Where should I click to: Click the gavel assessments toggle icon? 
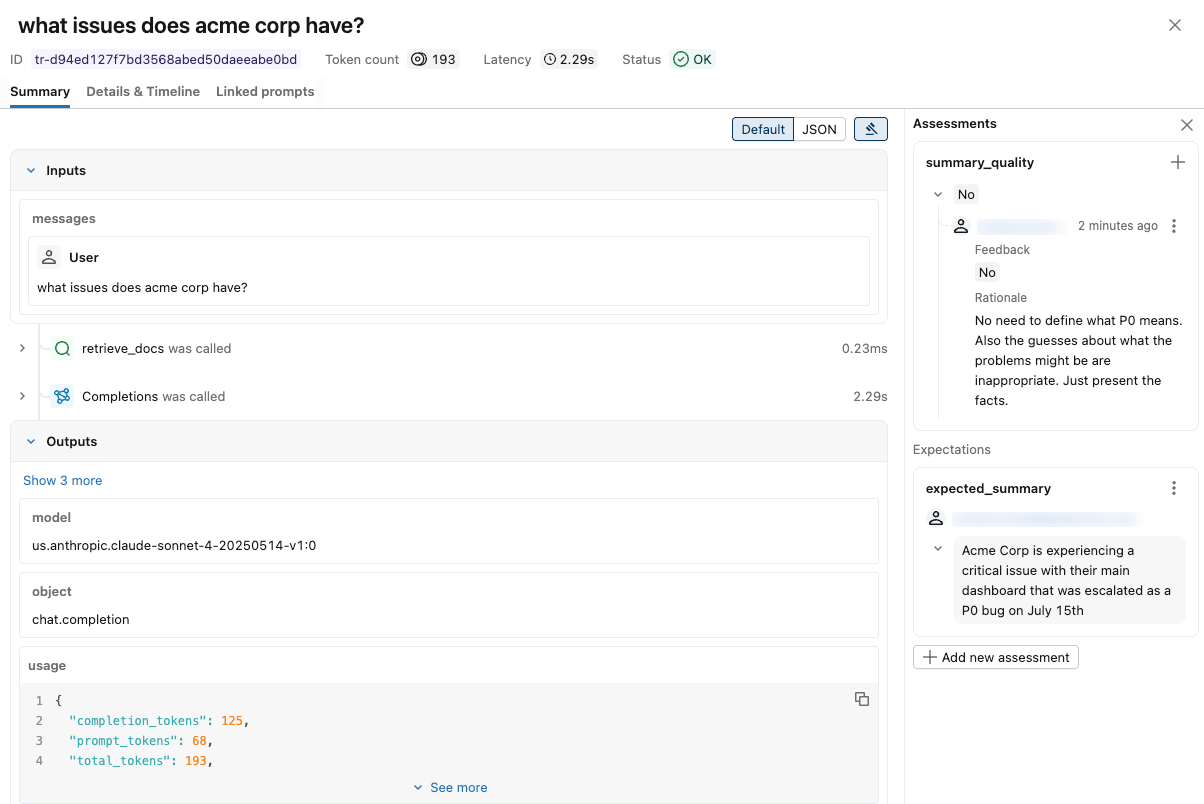click(870, 129)
